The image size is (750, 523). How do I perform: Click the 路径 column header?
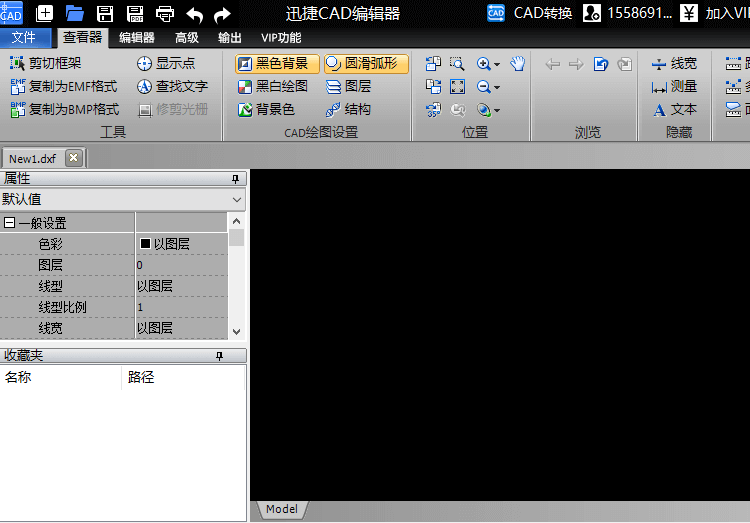click(x=184, y=377)
